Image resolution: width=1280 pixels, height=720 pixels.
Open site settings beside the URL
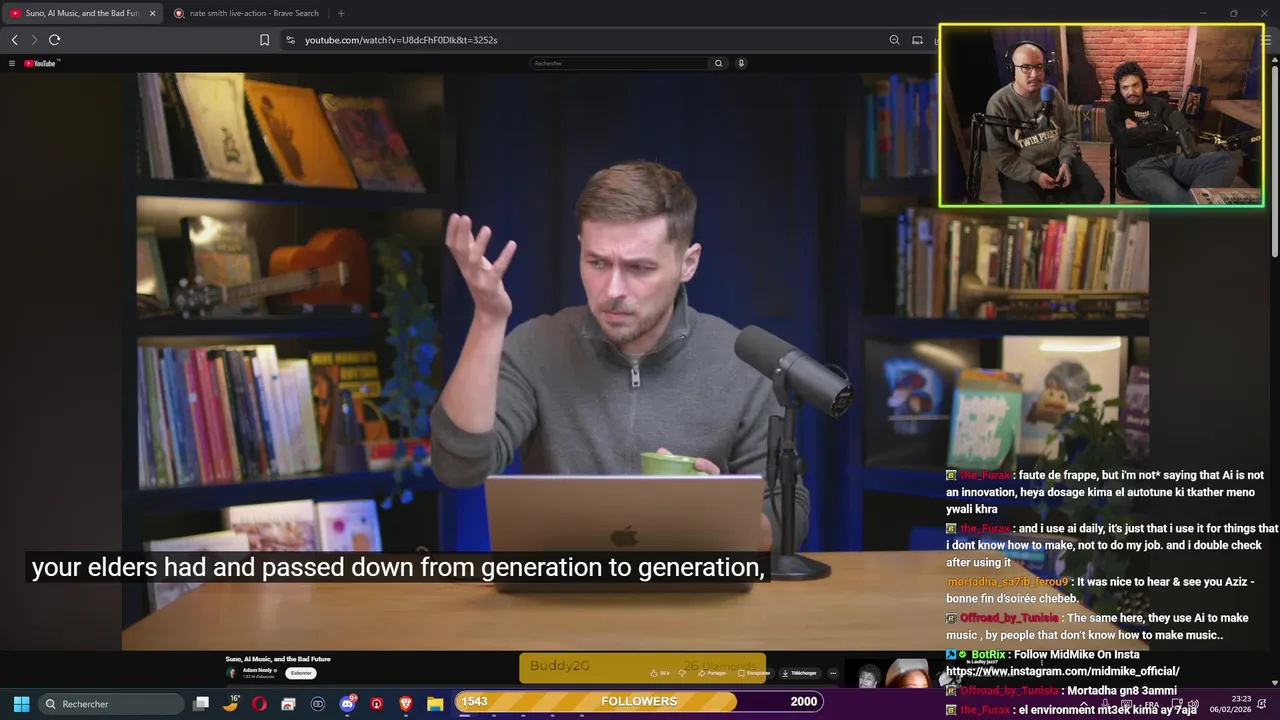point(290,40)
